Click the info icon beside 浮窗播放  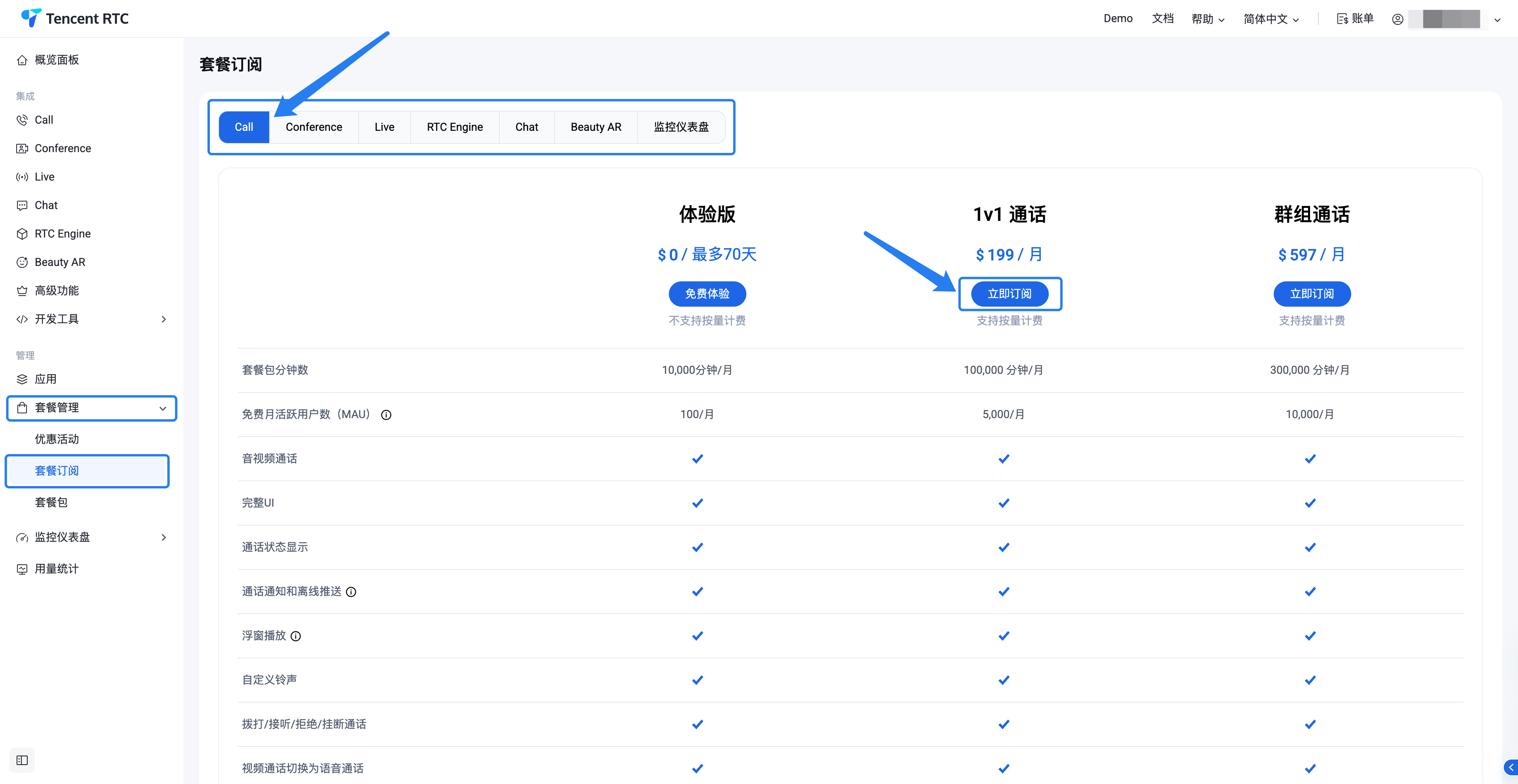click(x=296, y=636)
